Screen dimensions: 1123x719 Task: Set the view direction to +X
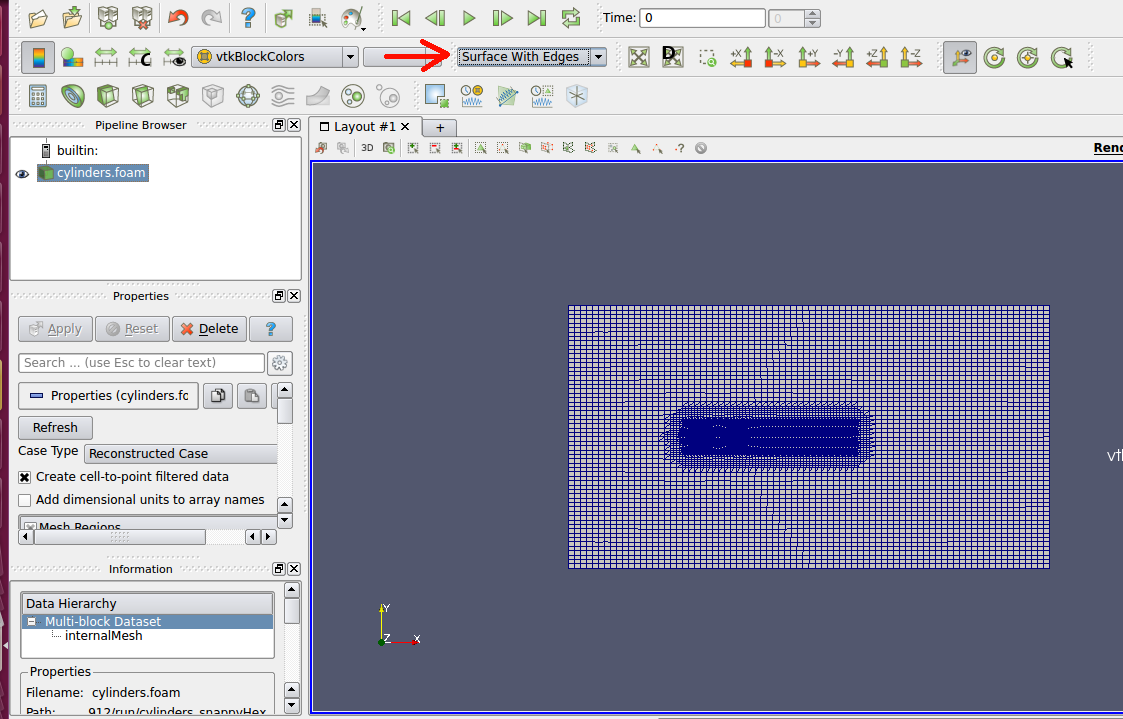click(741, 57)
